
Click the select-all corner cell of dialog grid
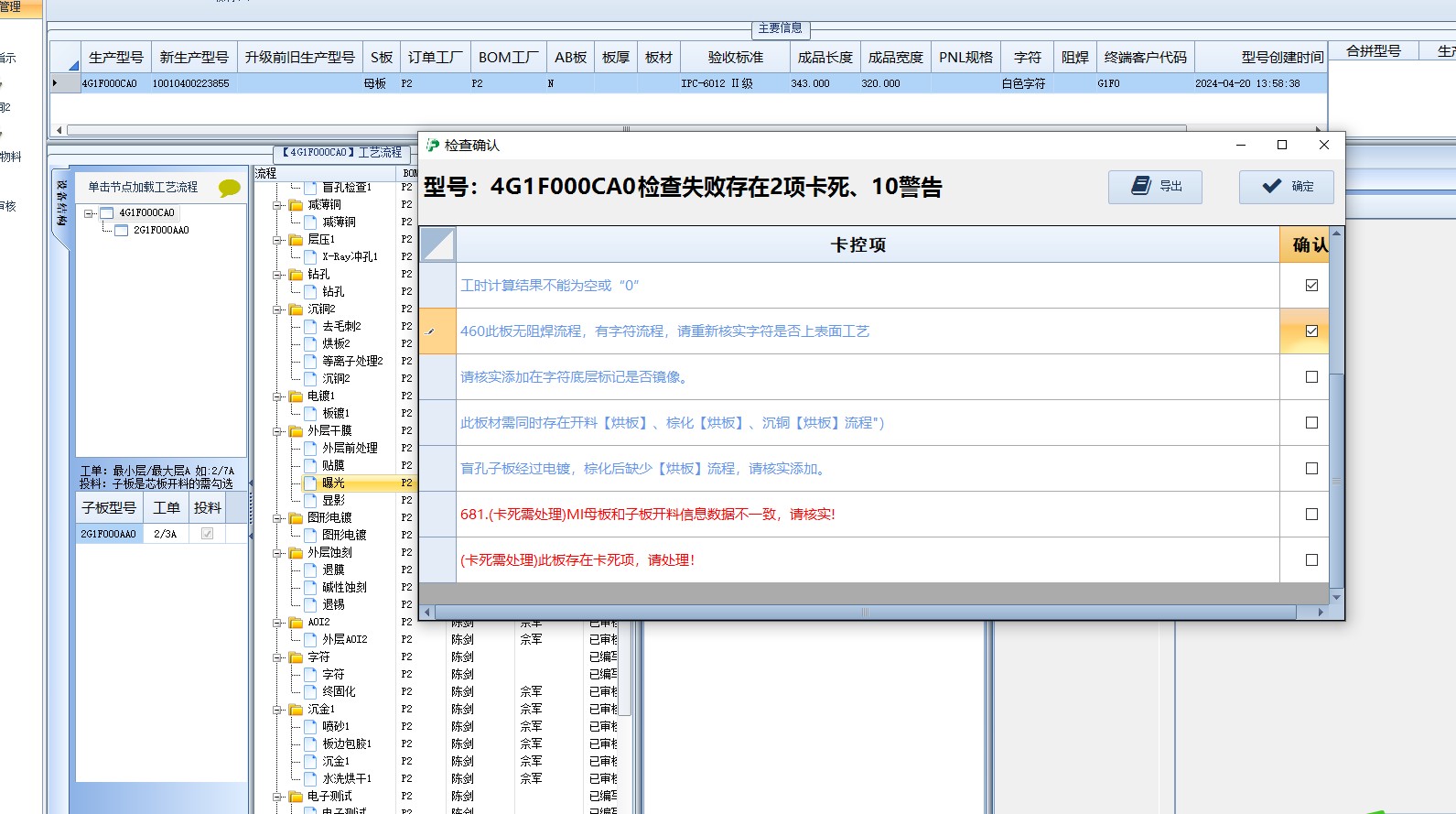pos(437,244)
